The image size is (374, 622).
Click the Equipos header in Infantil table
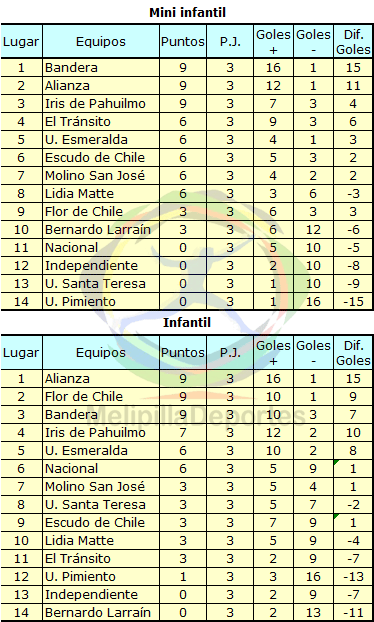101,353
